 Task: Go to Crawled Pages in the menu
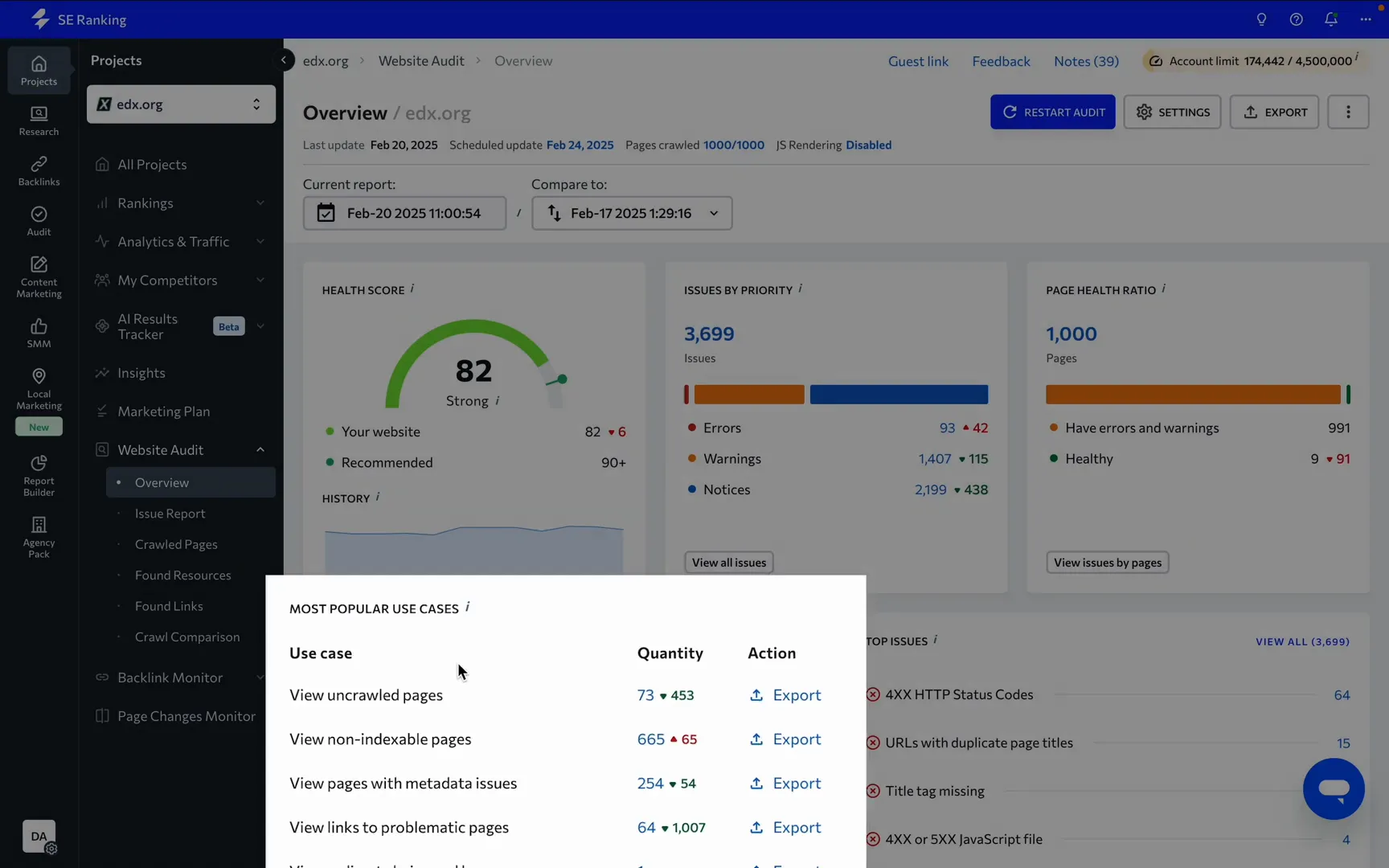(x=176, y=544)
